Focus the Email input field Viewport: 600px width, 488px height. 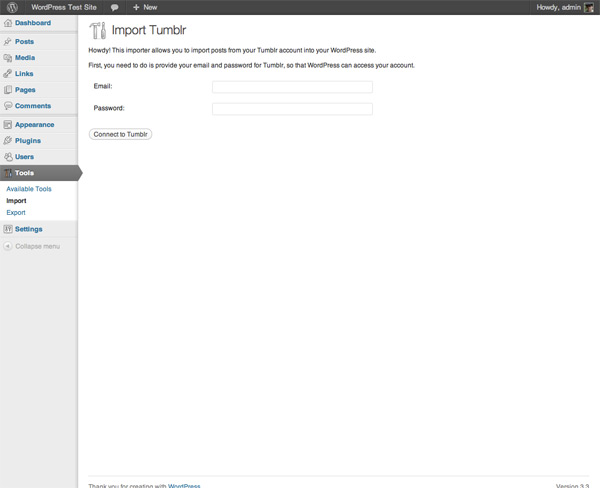click(x=292, y=87)
